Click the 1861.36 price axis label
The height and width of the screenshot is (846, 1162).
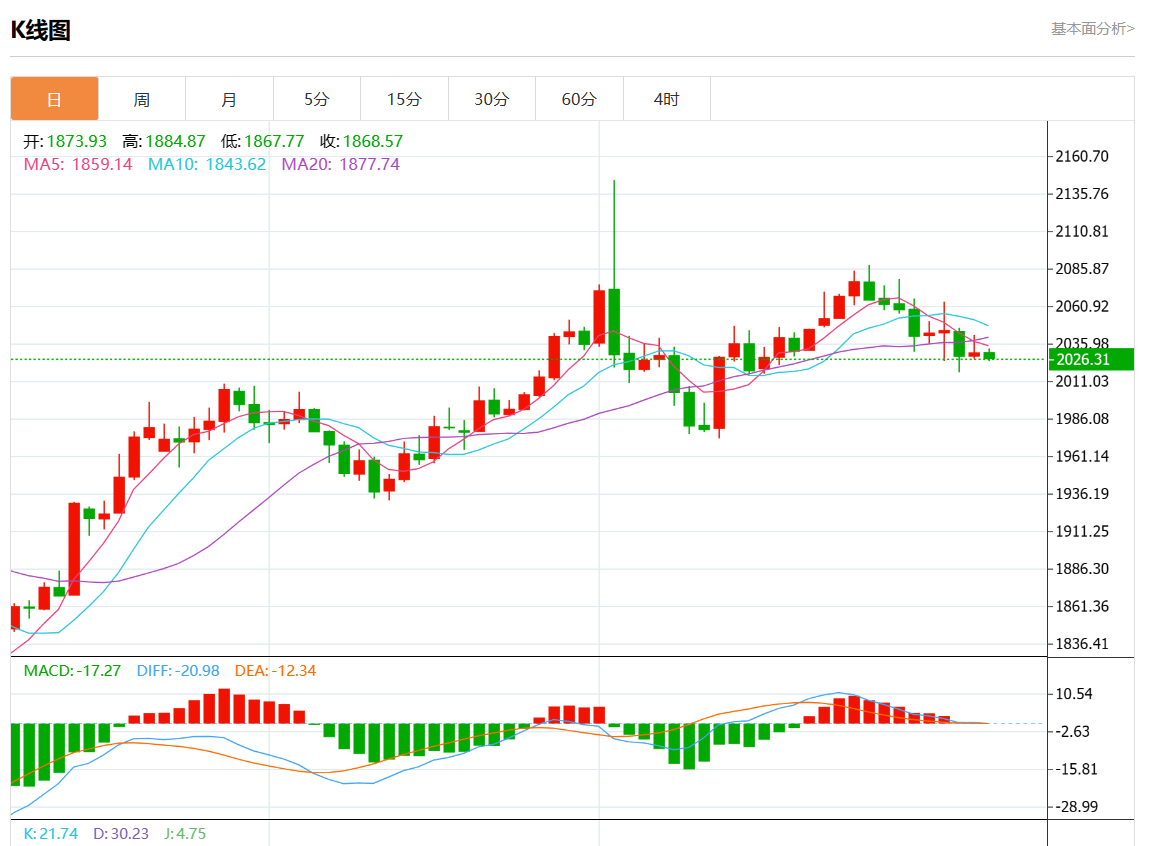point(1082,606)
